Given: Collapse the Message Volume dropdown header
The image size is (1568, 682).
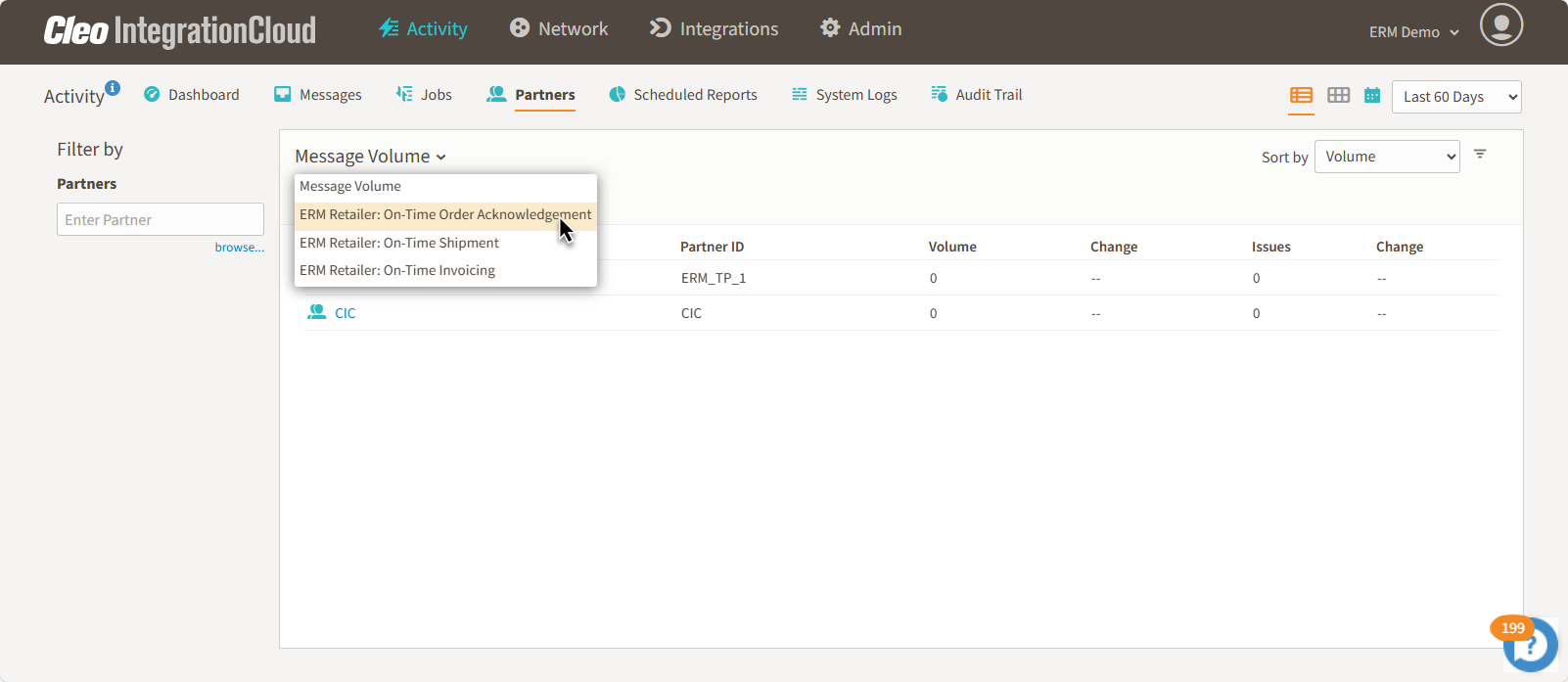Looking at the screenshot, I should 370,157.
